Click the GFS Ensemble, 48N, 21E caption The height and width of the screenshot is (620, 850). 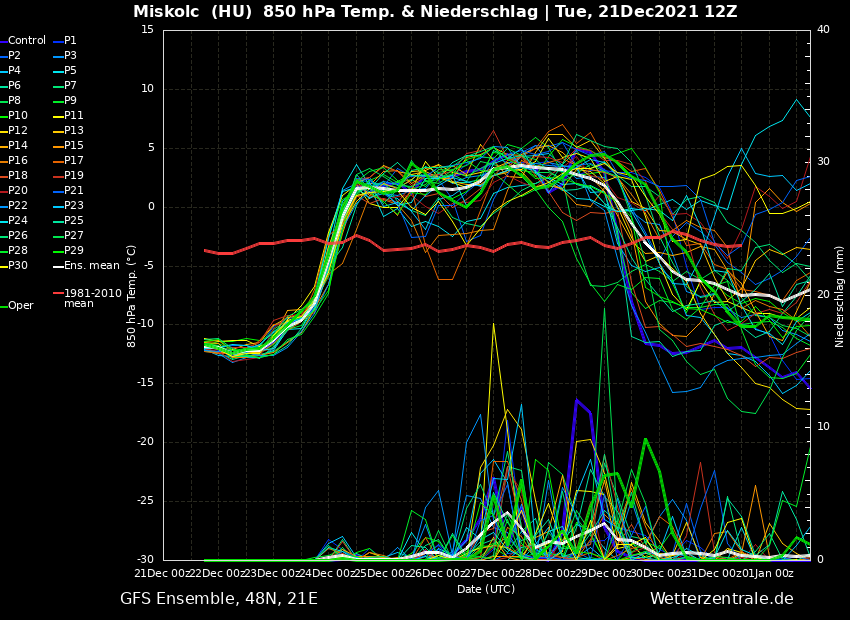pyautogui.click(x=219, y=599)
